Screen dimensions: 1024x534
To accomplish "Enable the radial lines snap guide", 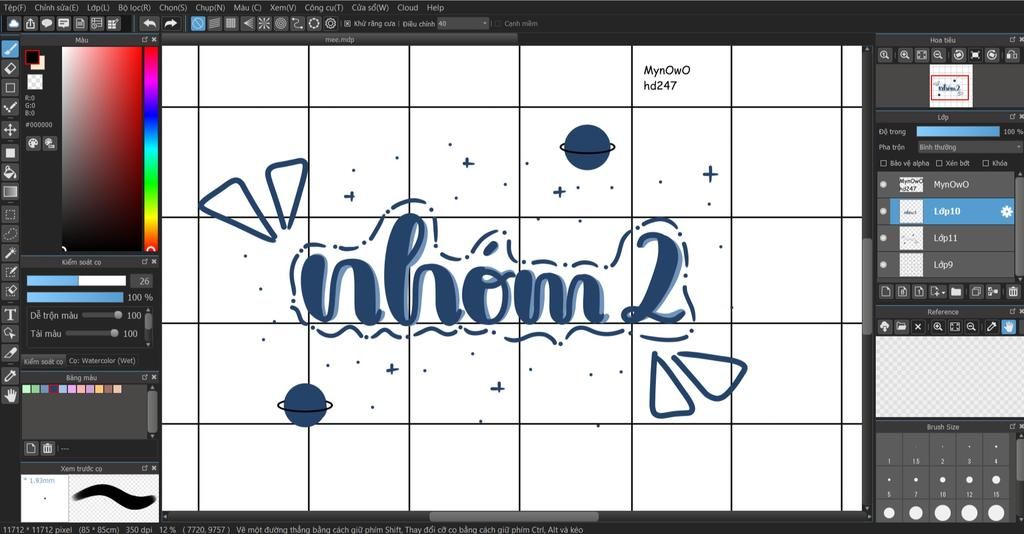I will pos(264,24).
